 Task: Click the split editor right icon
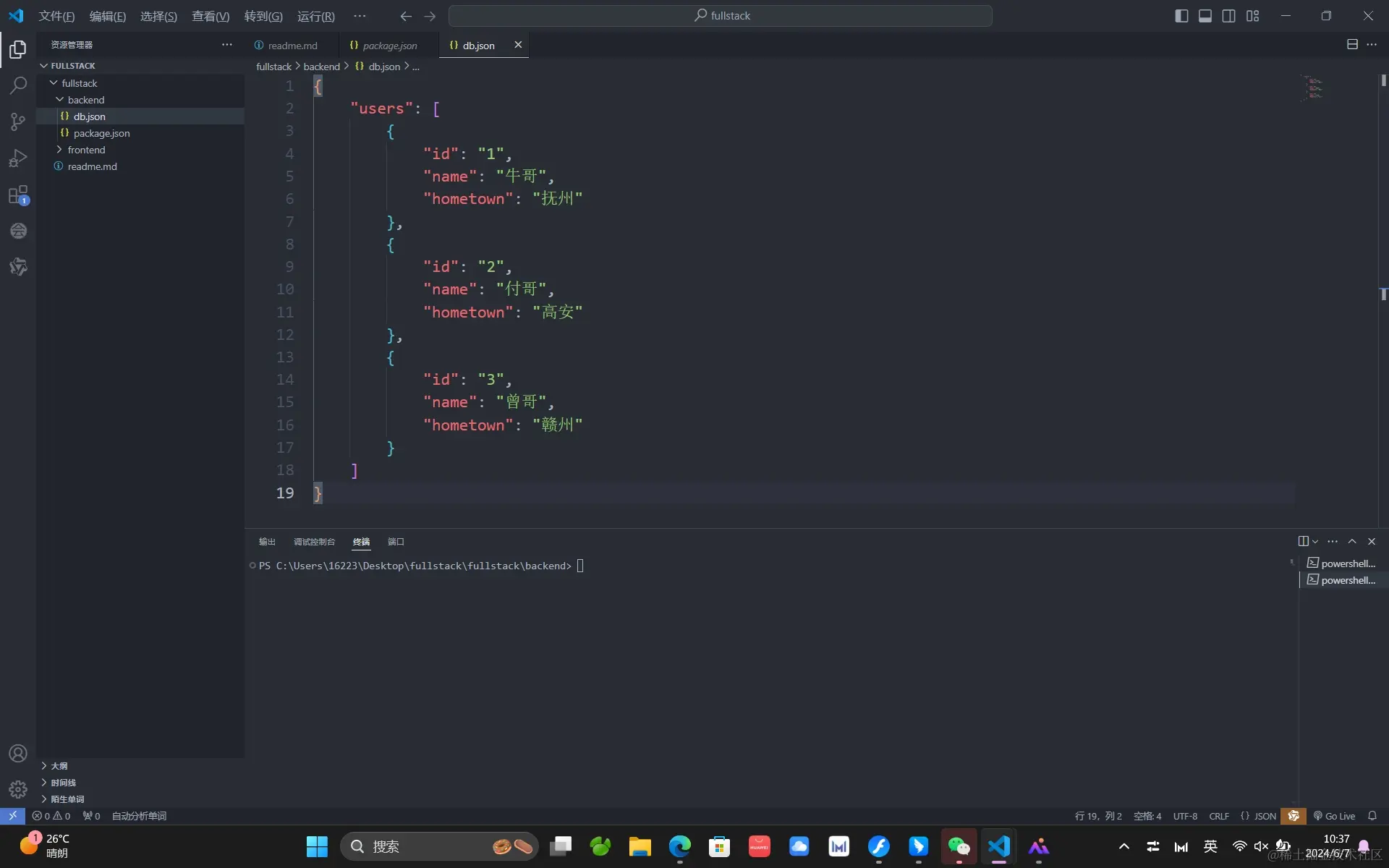pos(1352,44)
